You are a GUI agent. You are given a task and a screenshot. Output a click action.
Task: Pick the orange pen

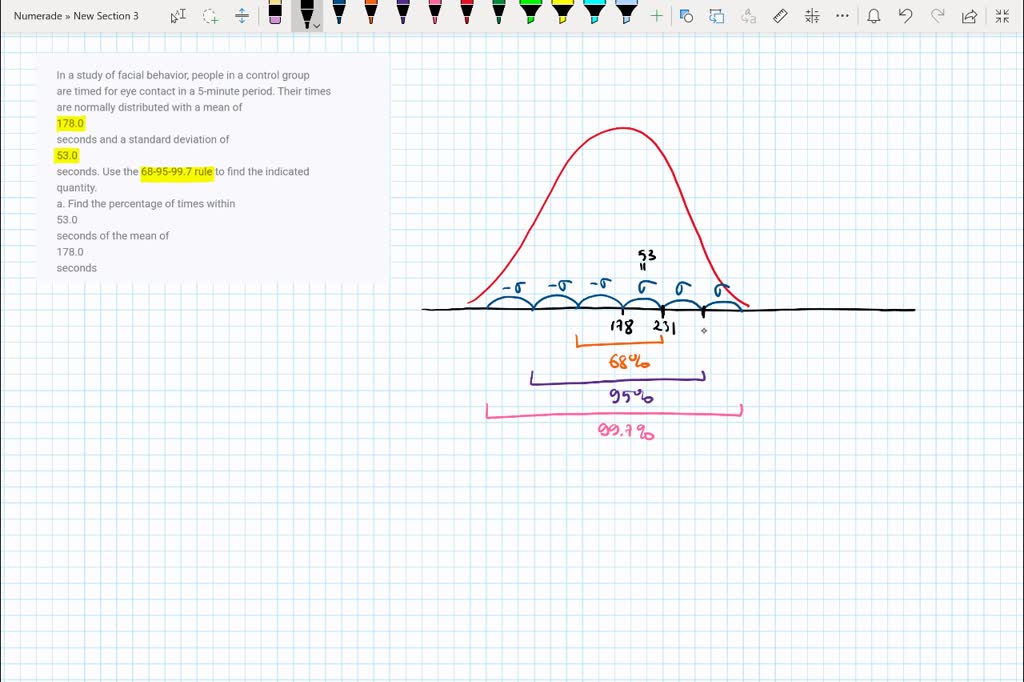click(x=371, y=12)
